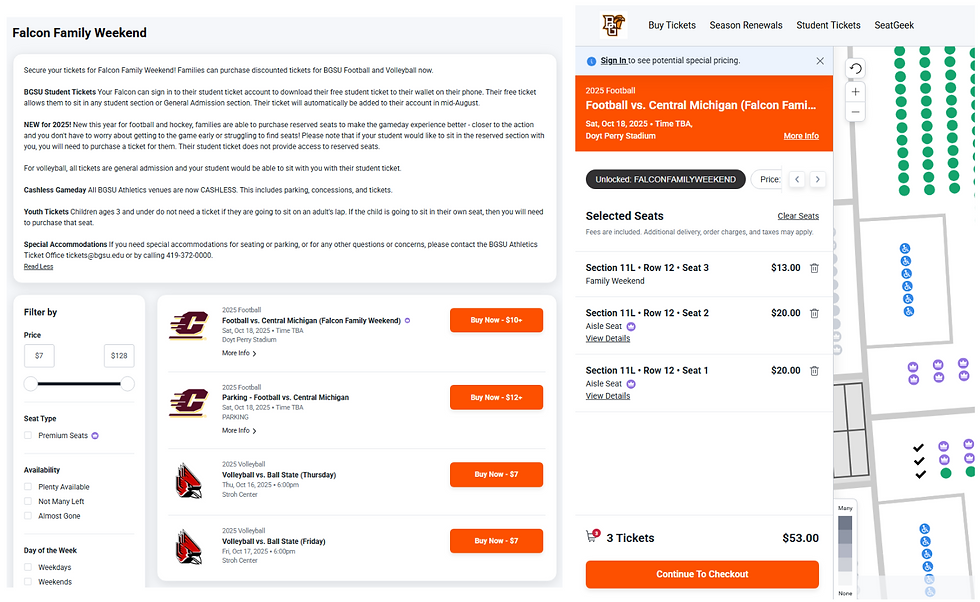This screenshot has height=602, width=980.
Task: Expand More Info under Football vs. Central Michigan
Action: click(239, 353)
